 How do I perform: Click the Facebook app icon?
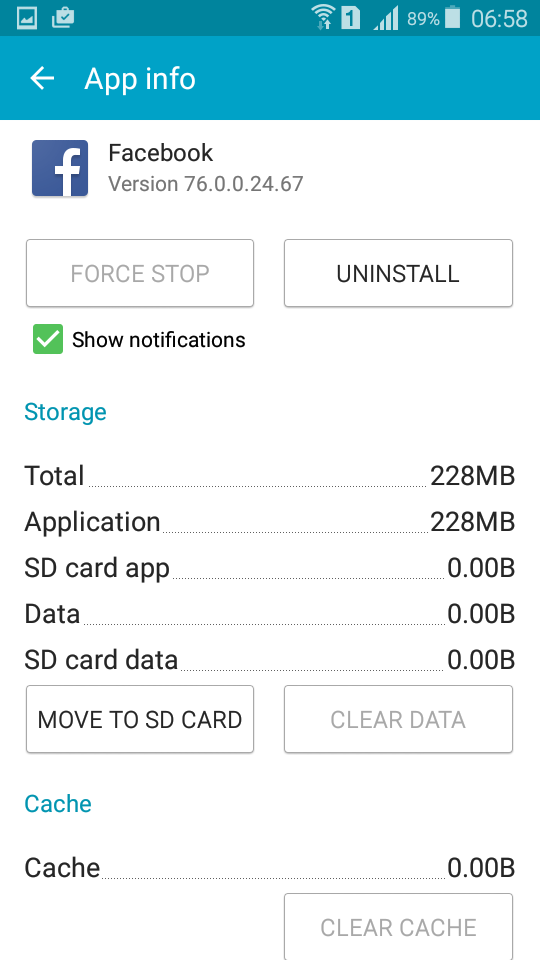60,168
